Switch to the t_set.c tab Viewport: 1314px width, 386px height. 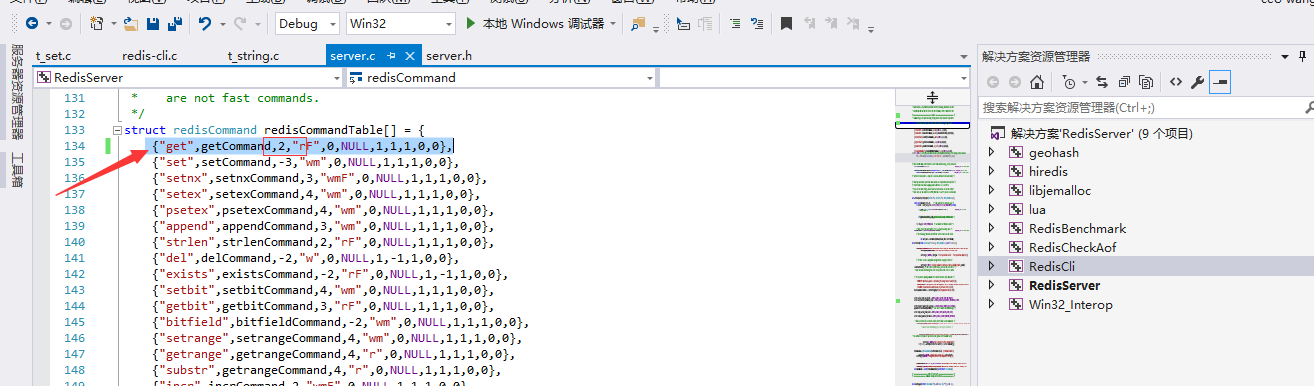[x=54, y=56]
